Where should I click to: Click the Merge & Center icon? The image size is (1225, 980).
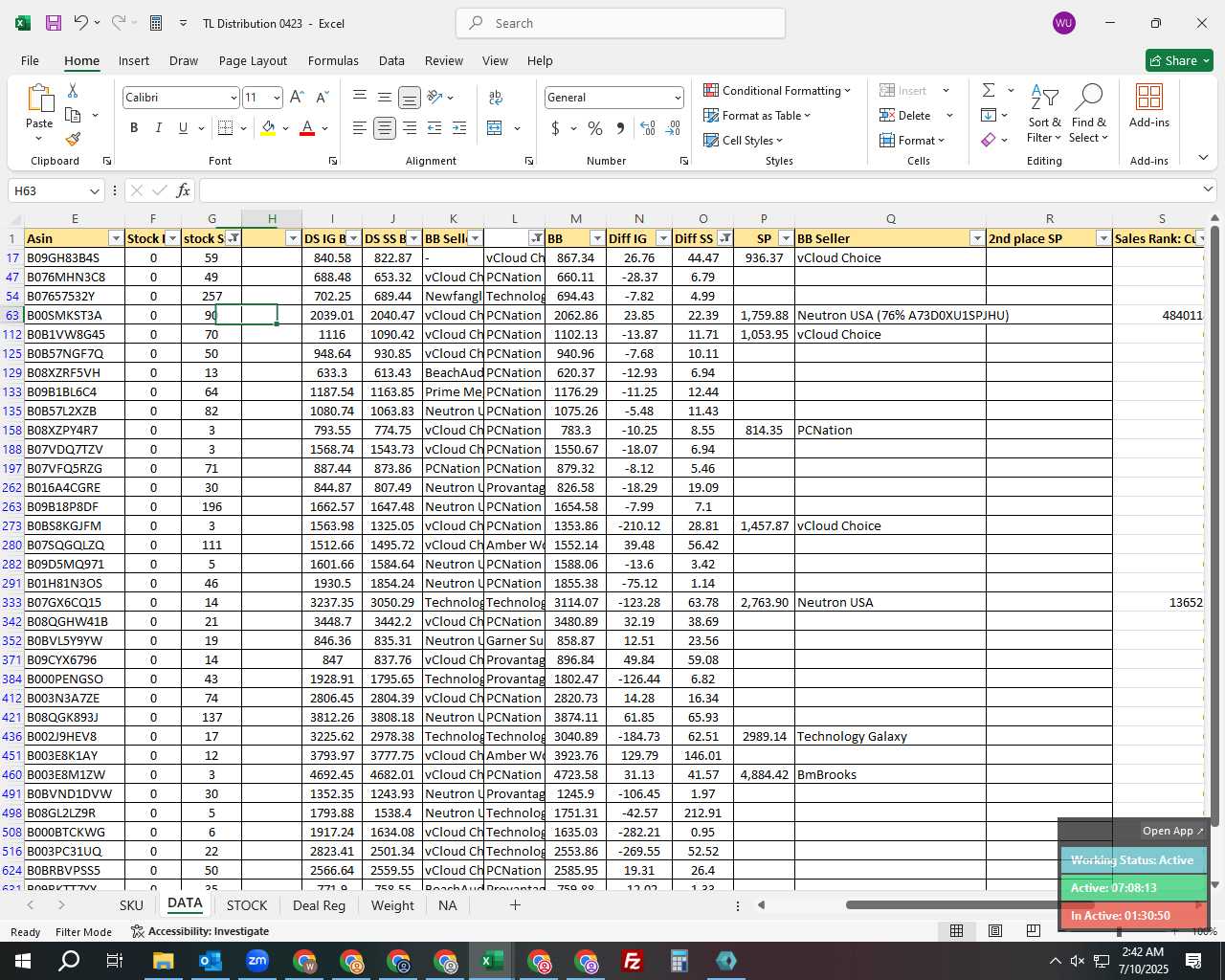(x=495, y=128)
